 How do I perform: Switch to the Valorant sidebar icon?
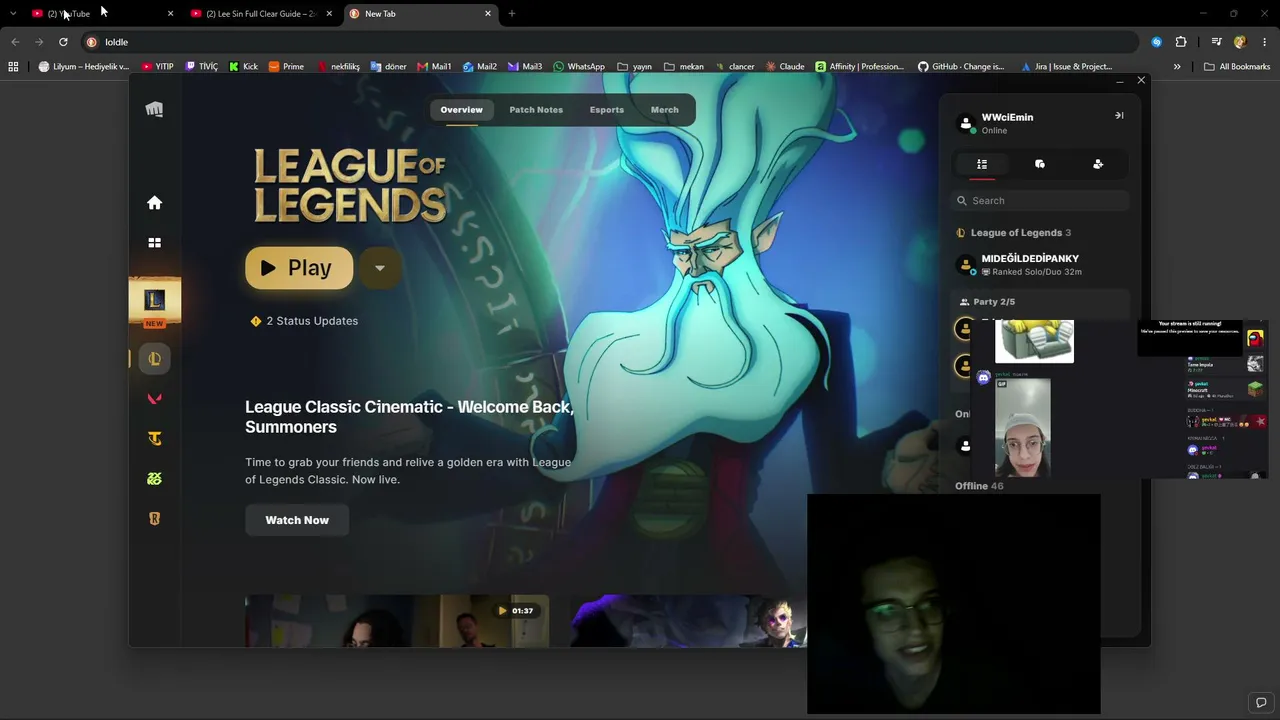154,399
